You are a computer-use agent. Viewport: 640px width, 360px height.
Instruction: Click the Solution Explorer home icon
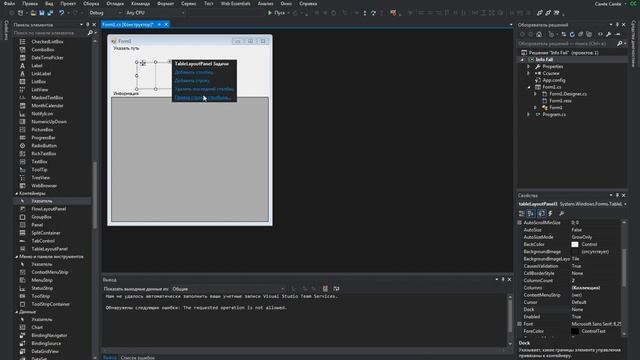tap(539, 34)
